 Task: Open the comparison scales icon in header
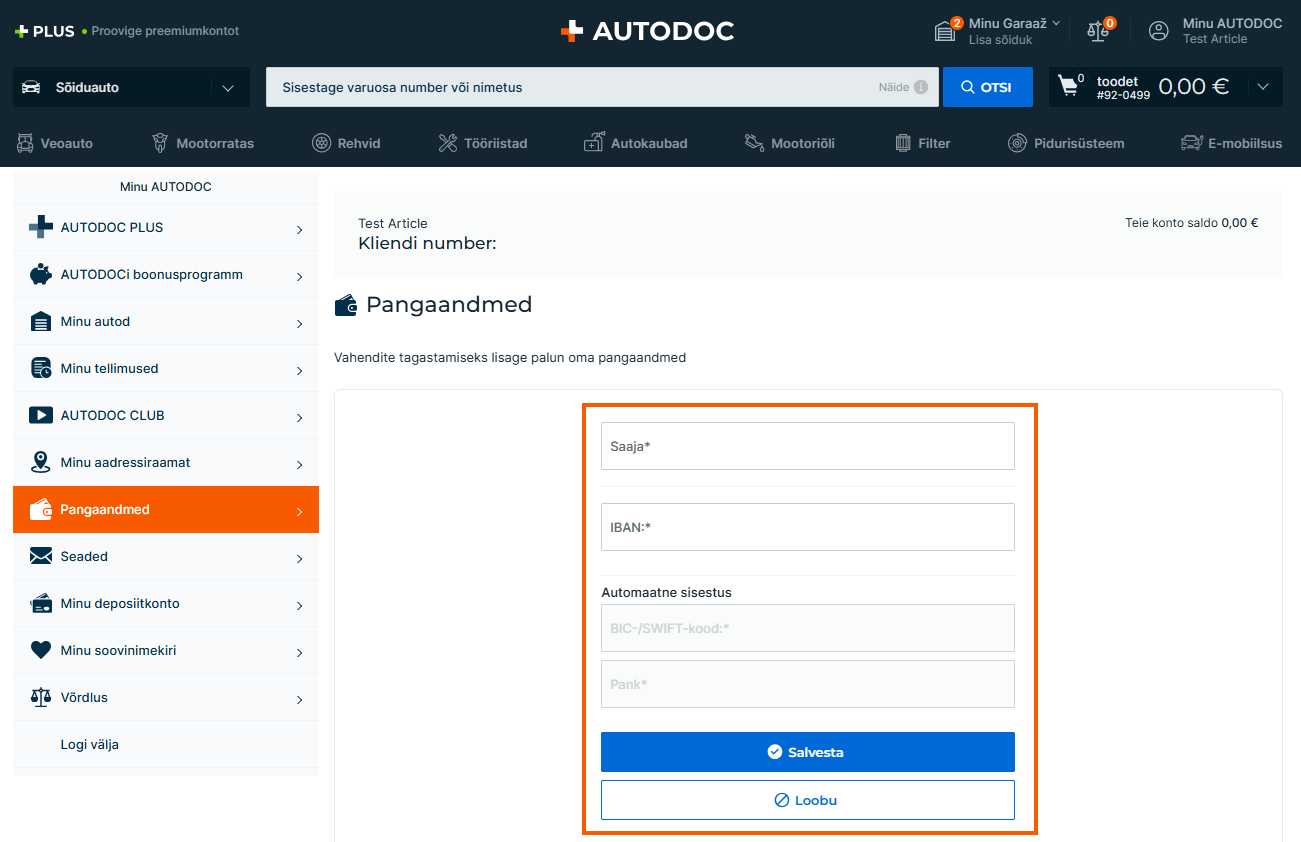[1099, 31]
